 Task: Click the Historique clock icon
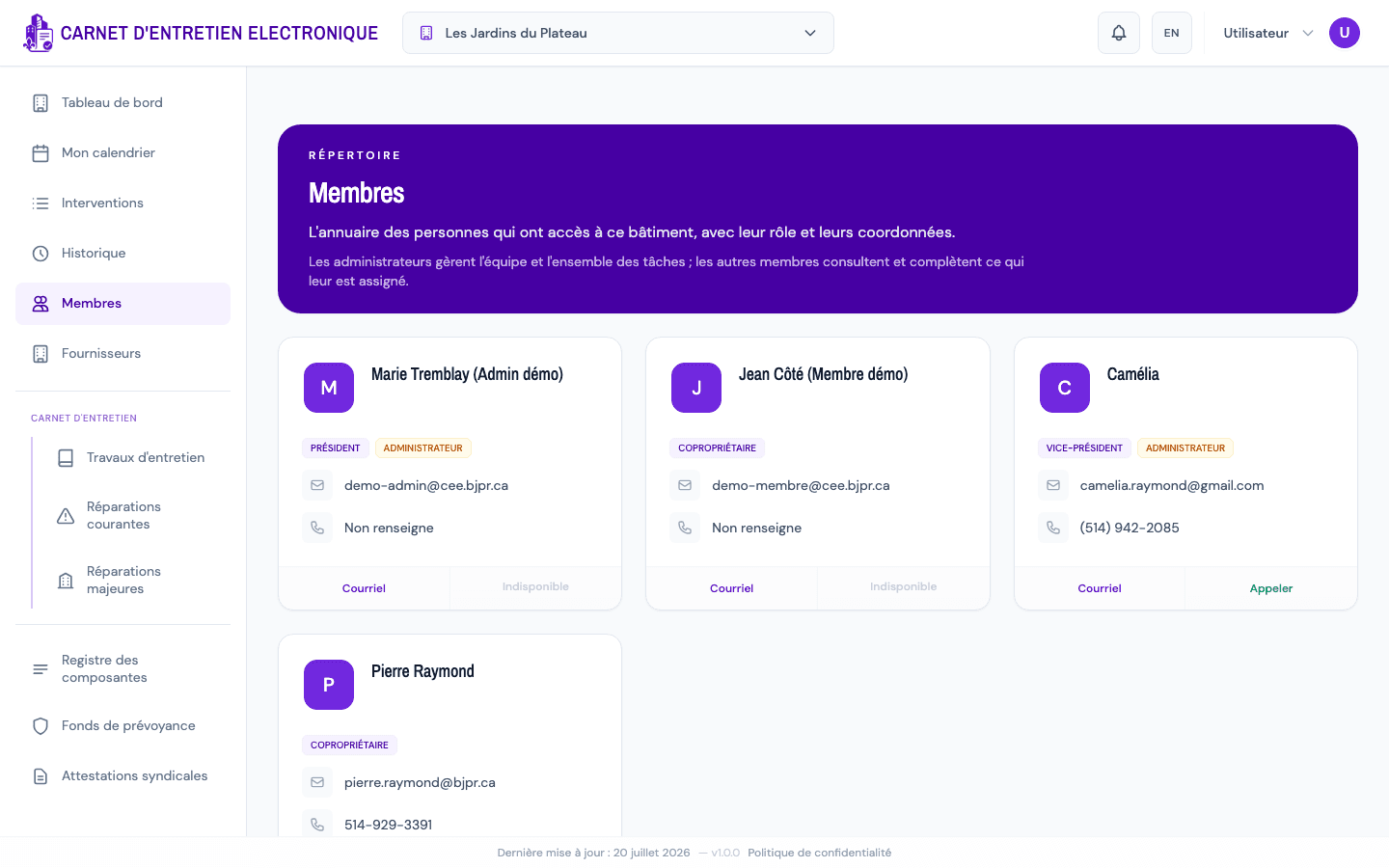(41, 254)
